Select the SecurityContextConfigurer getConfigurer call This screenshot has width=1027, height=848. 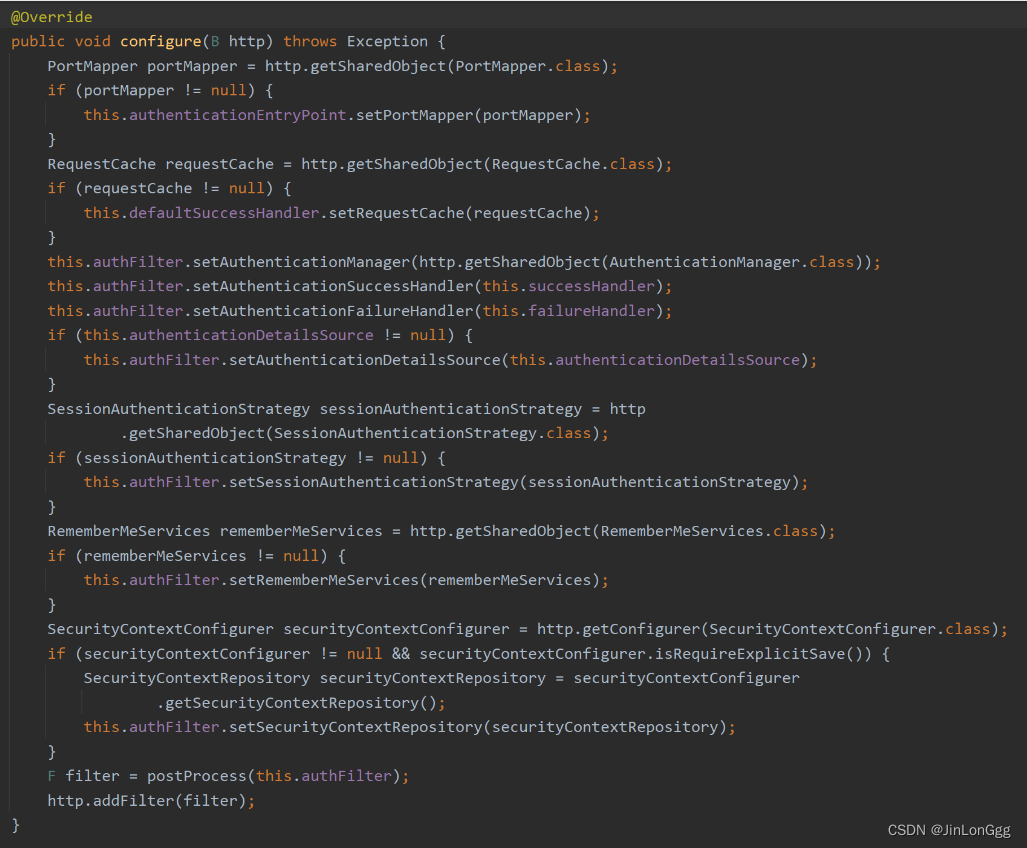pyautogui.click(x=640, y=629)
